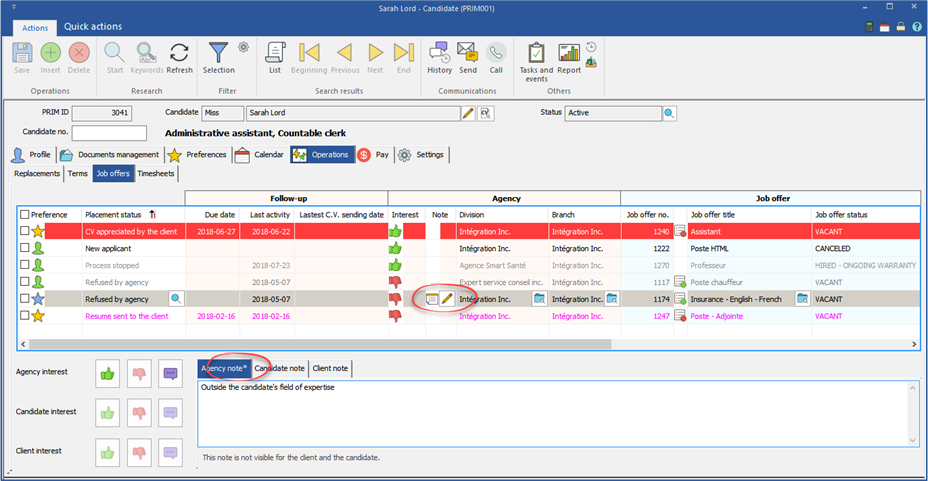Screen dimensions: 928x481
Task: Click the note area's down scroll arrow
Action: [913, 440]
